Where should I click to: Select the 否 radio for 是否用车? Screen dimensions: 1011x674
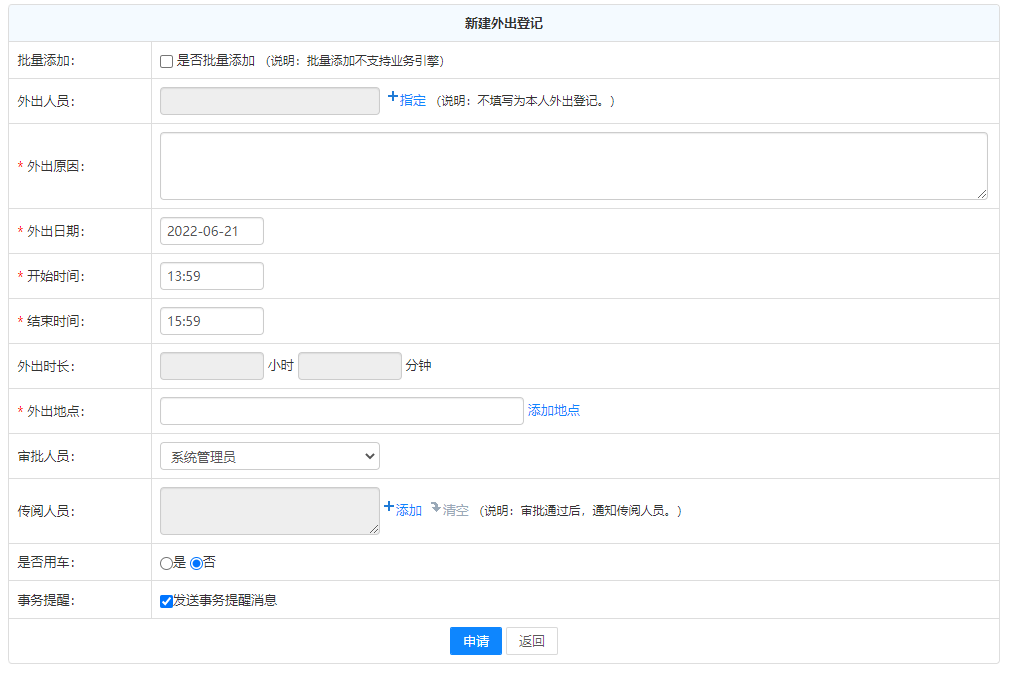click(196, 563)
